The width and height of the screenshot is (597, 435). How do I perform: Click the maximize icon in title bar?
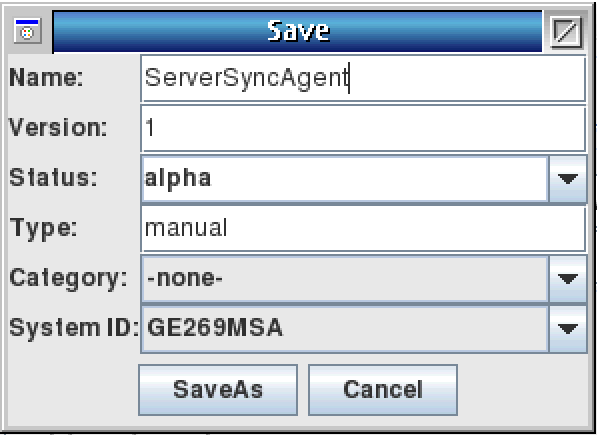pos(566,32)
